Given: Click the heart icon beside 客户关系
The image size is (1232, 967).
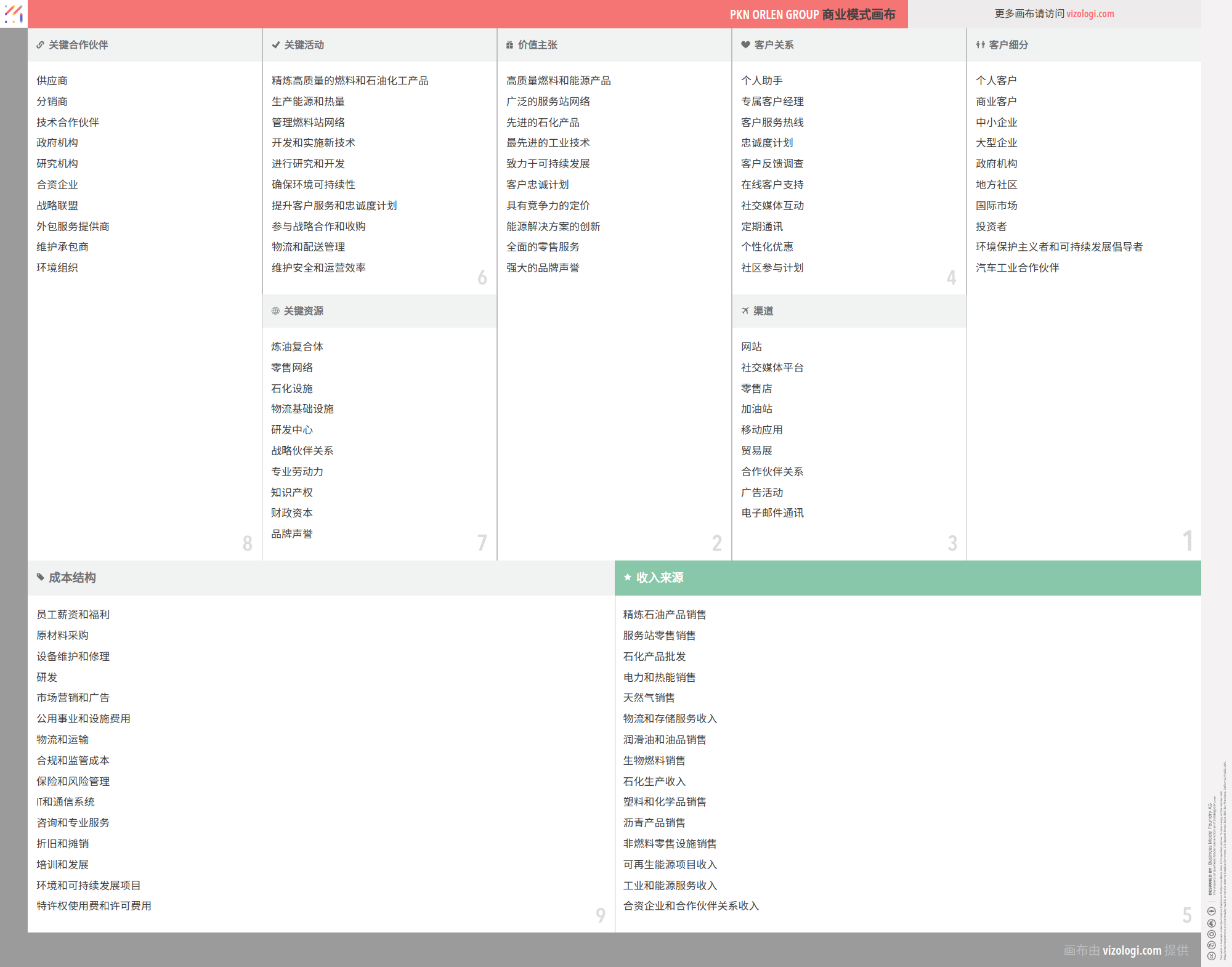Looking at the screenshot, I should (745, 45).
